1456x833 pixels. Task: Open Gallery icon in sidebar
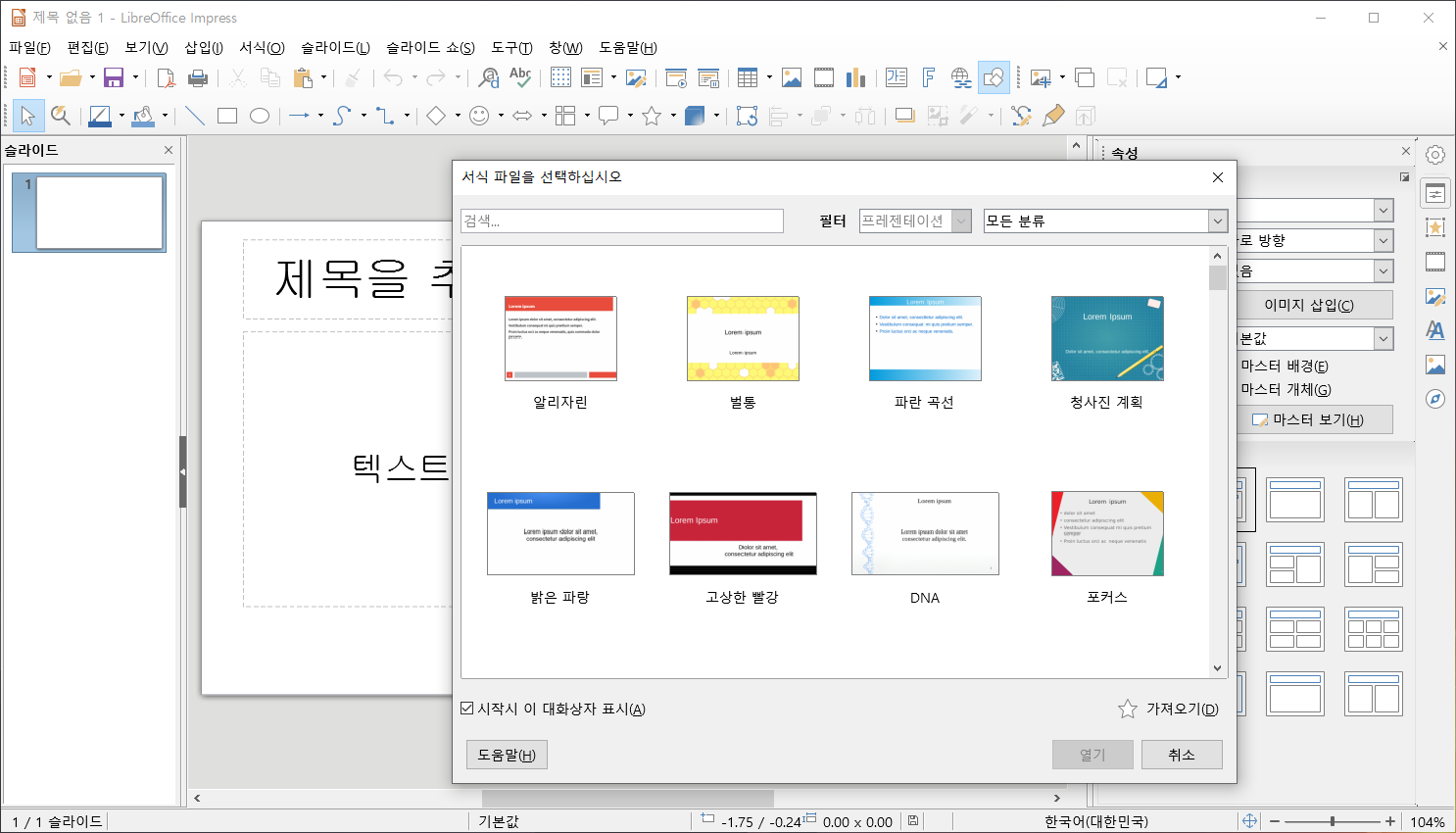coord(1435,365)
